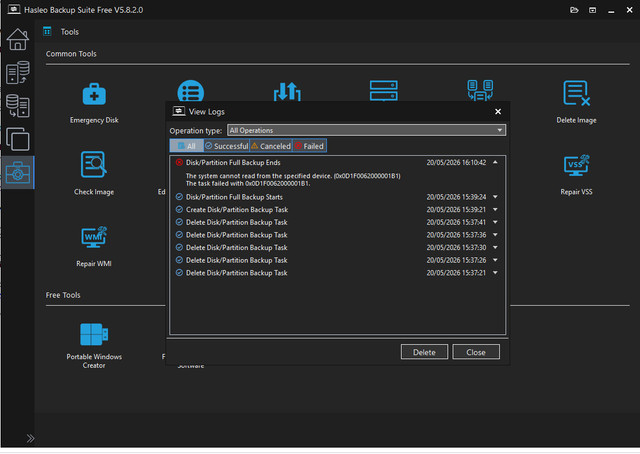Open the Delete Image tool
Screen dimensions: 640x454
pos(576,102)
